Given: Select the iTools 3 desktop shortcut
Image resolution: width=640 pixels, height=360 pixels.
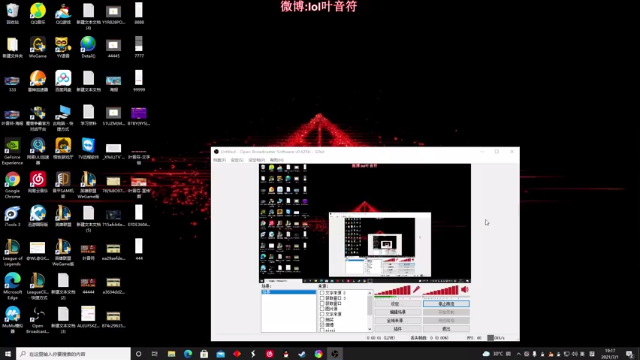Looking at the screenshot, I should click(x=12, y=216).
